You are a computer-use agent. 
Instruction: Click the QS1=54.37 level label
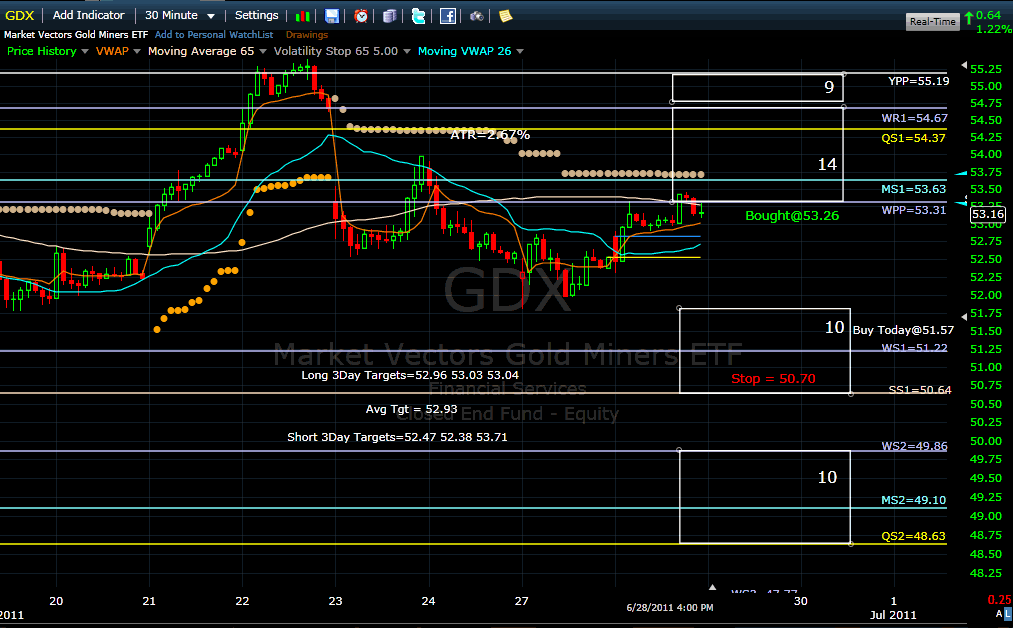(x=914, y=138)
